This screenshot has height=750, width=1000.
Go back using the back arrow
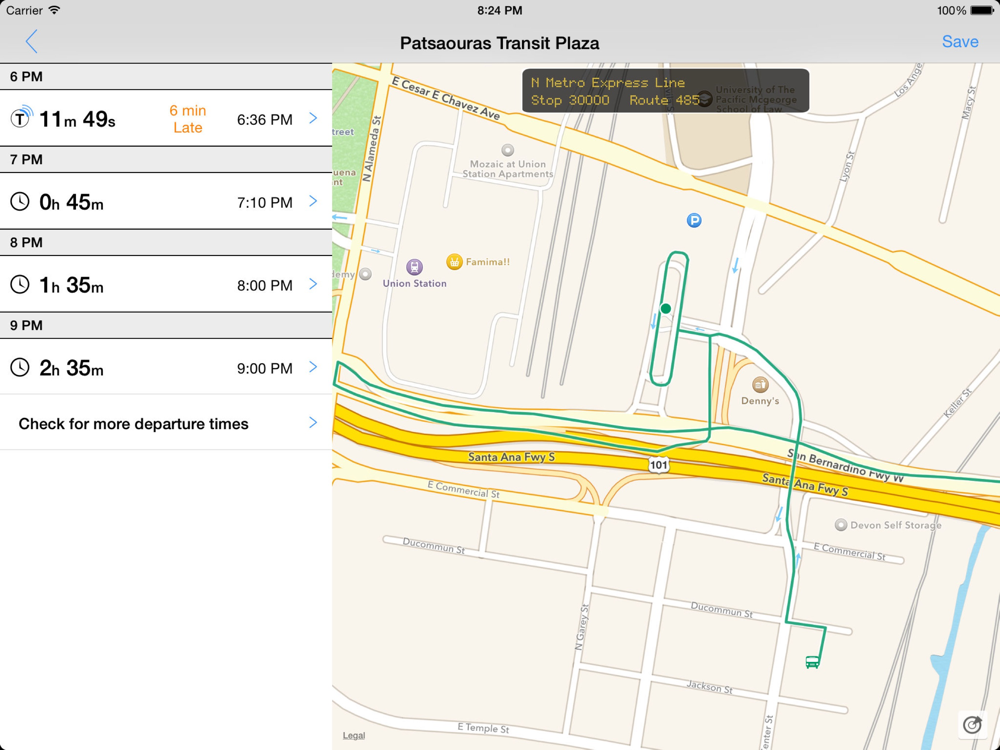[31, 41]
